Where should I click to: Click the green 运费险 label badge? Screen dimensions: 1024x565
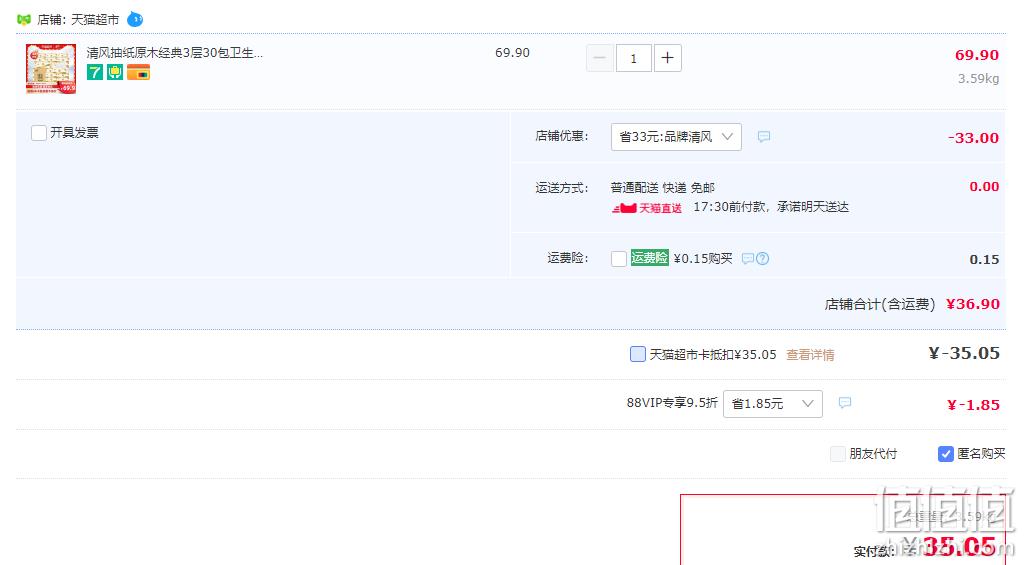[x=649, y=257]
